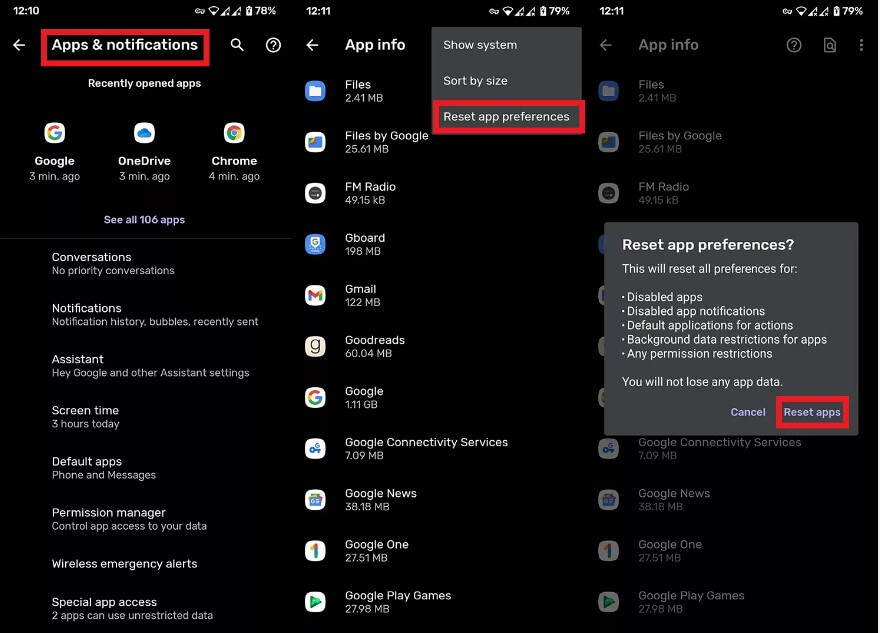Open Notifications settings row
Screen dimensions: 880x633
click(145, 315)
